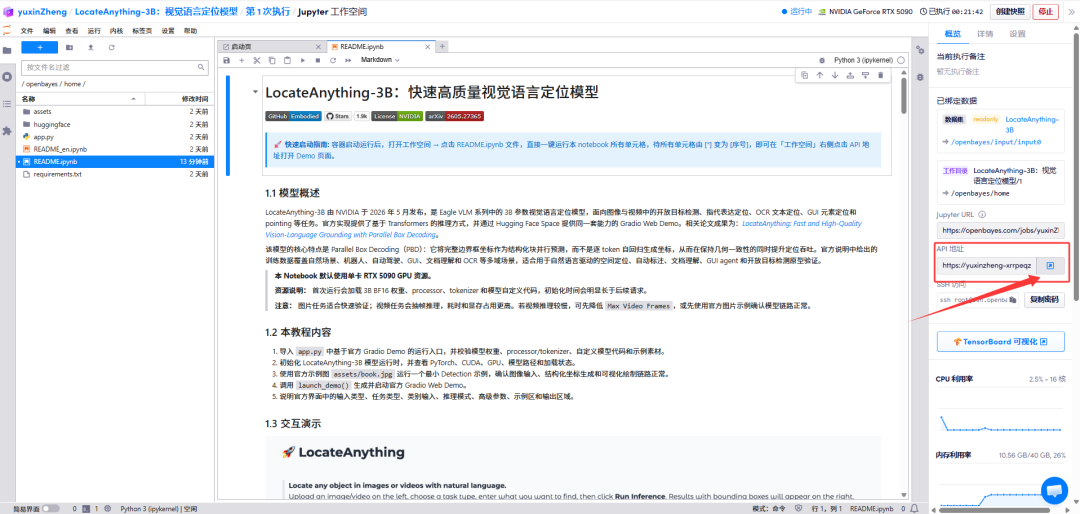
Task: Run the selected cell
Action: pos(302,61)
